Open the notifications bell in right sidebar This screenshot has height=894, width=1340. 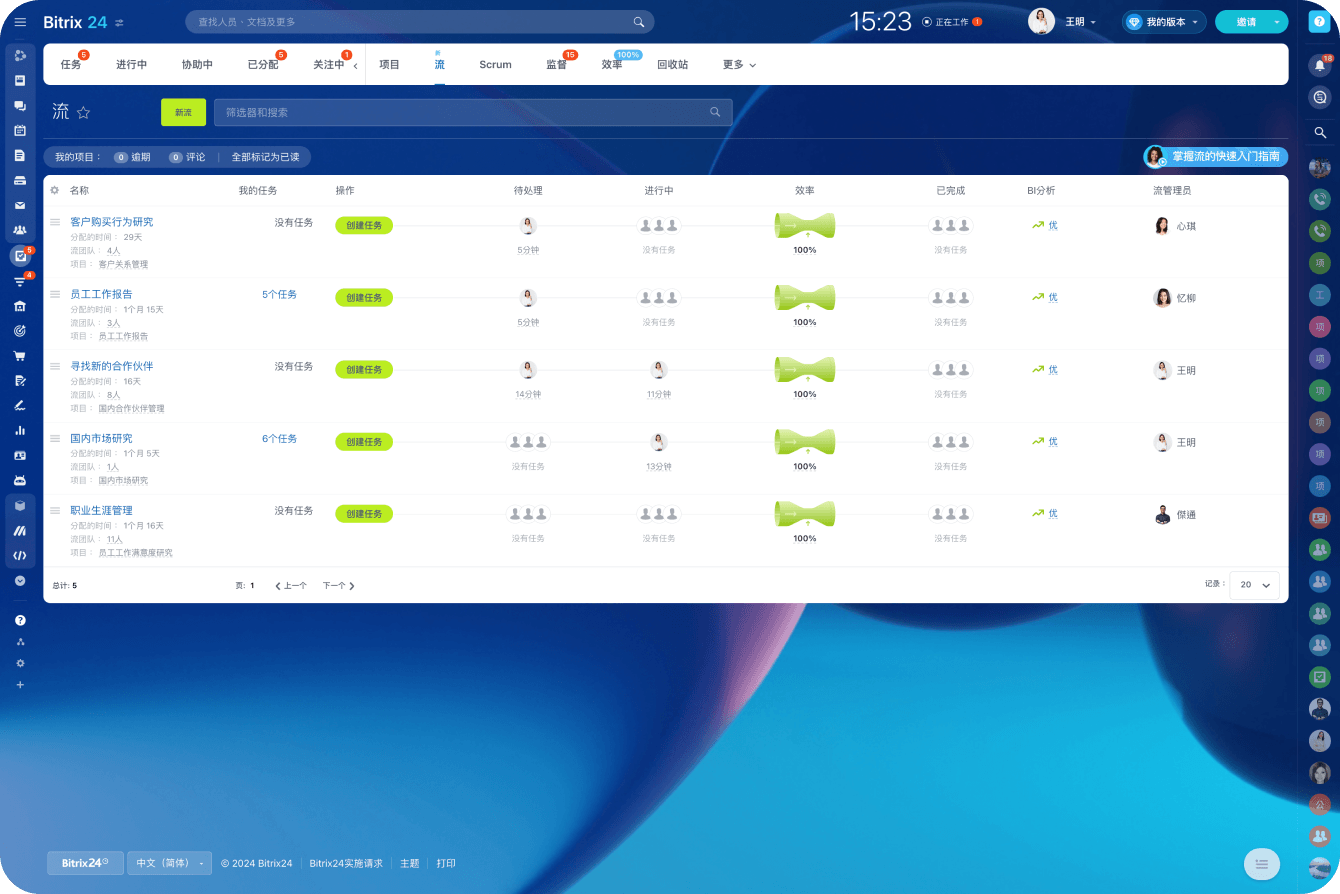point(1319,66)
